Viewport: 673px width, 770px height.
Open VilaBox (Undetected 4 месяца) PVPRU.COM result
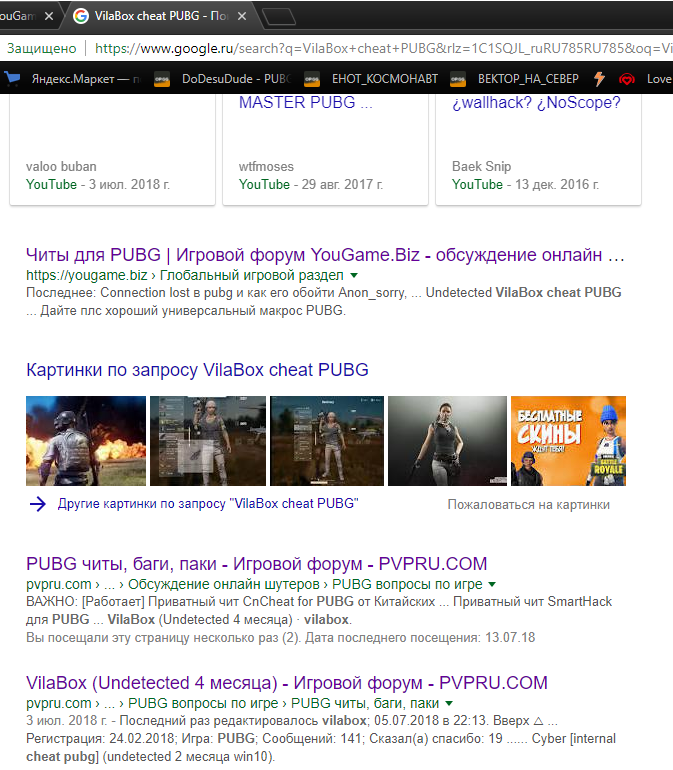tap(287, 683)
